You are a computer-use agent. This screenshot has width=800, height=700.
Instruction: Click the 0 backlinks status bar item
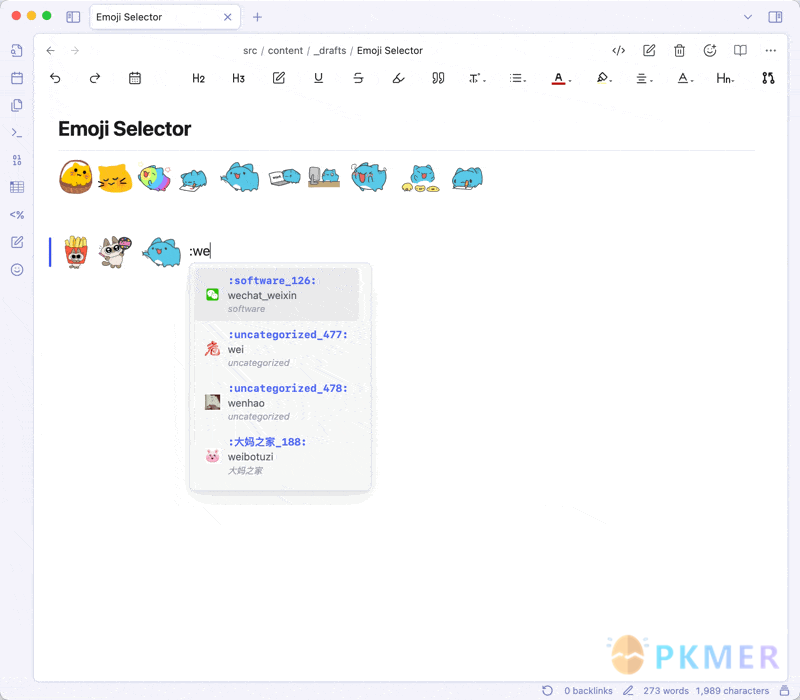tap(588, 691)
